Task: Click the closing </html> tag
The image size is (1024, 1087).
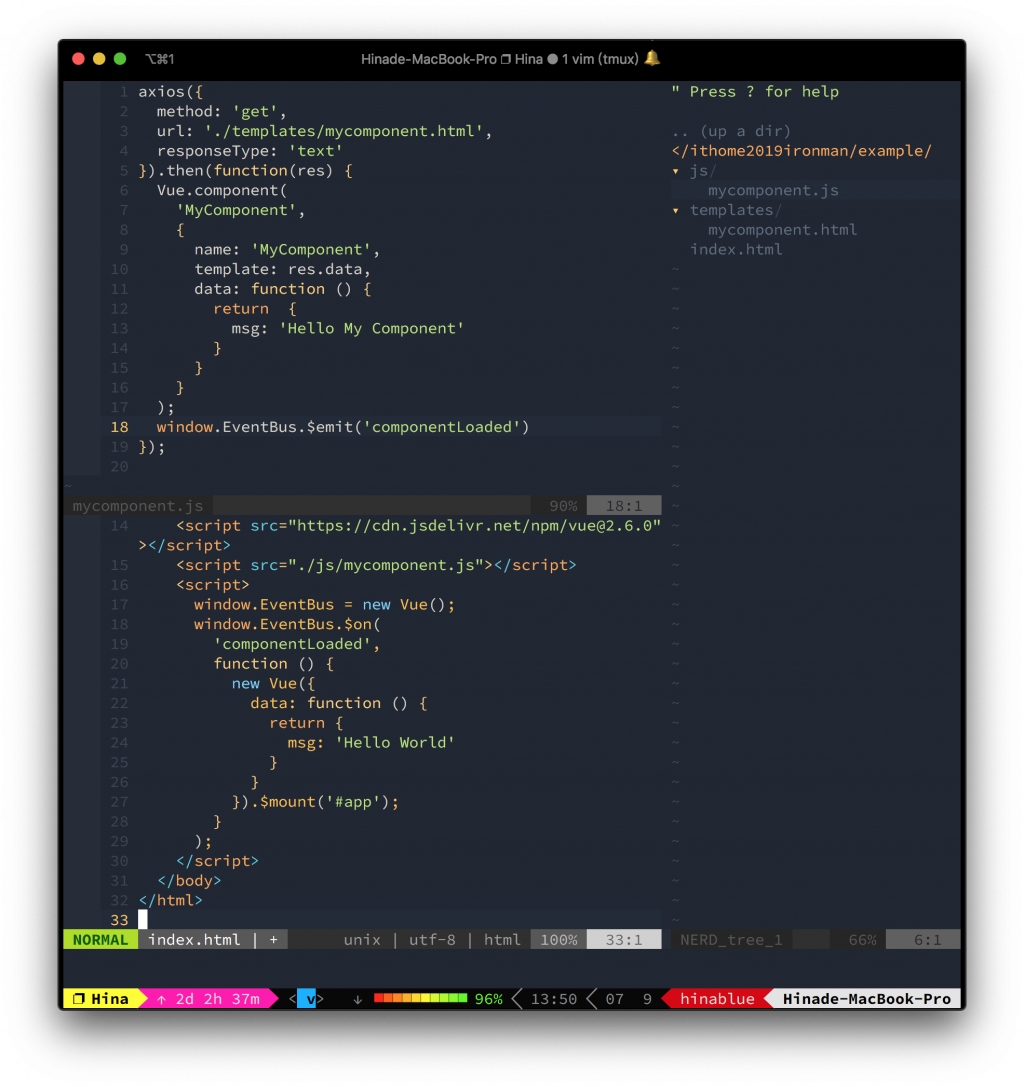Action: tap(171, 901)
